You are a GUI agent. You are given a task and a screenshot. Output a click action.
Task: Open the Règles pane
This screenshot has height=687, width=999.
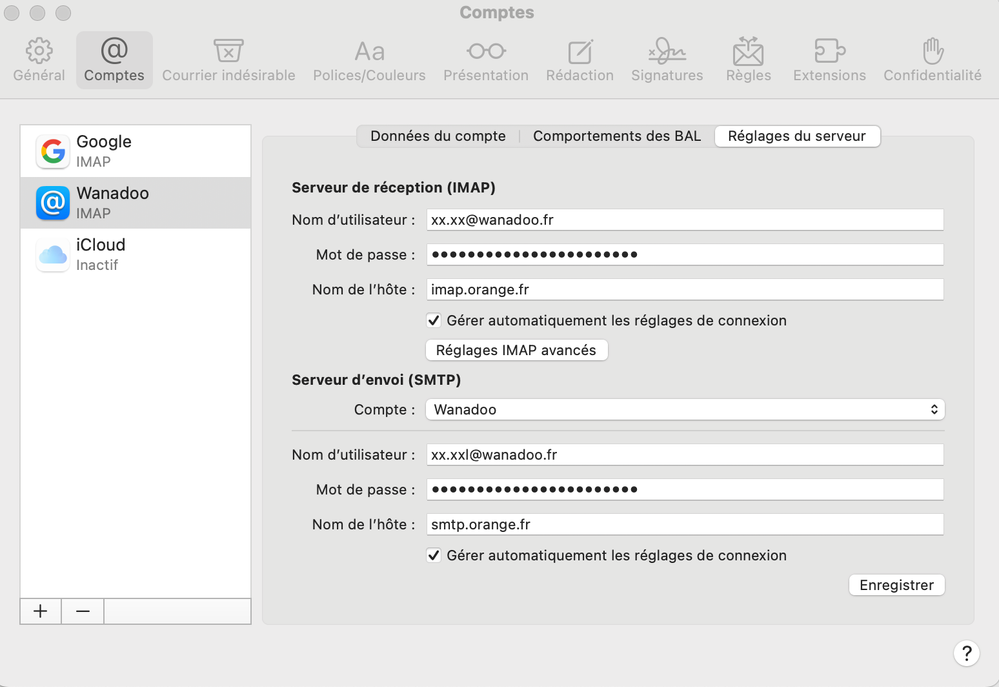pyautogui.click(x=749, y=61)
